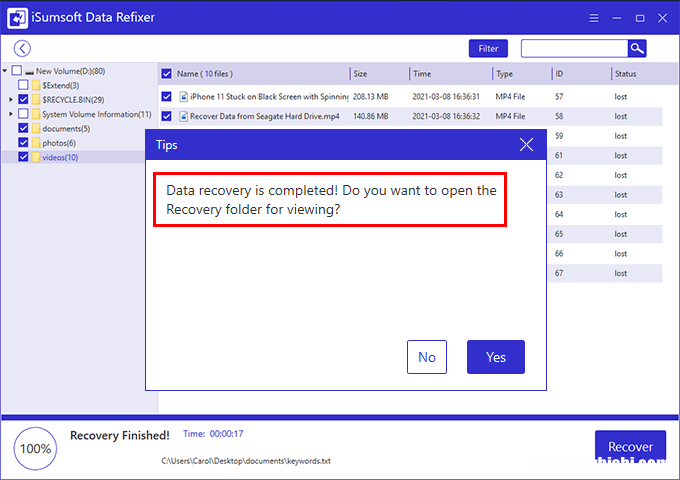Click the row with ID 63

pyautogui.click(x=605, y=195)
